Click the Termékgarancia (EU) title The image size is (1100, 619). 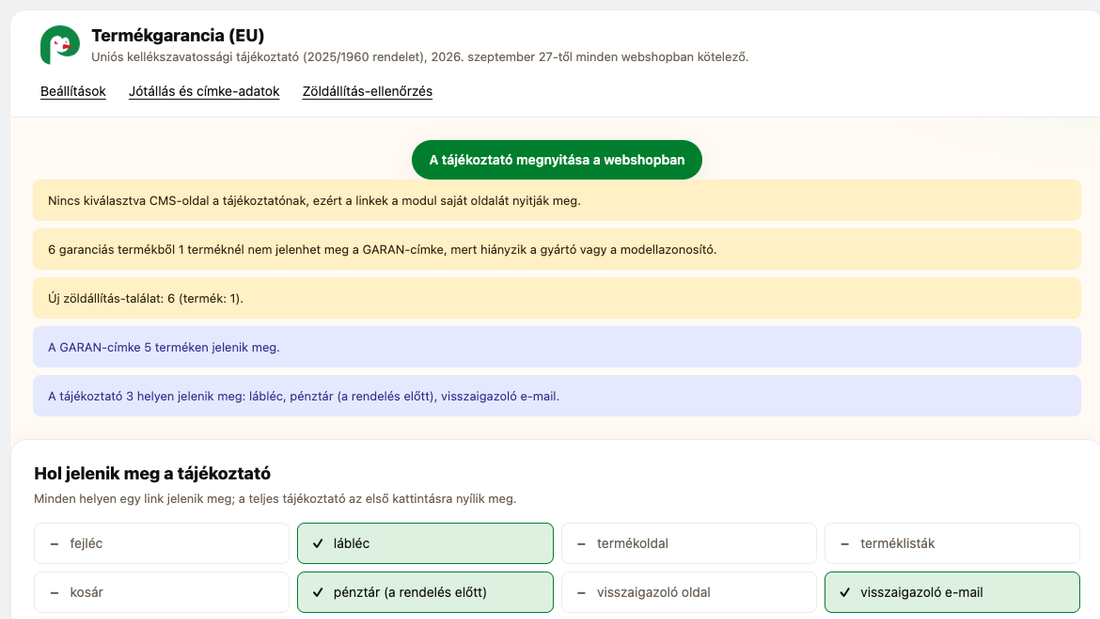[x=178, y=35]
